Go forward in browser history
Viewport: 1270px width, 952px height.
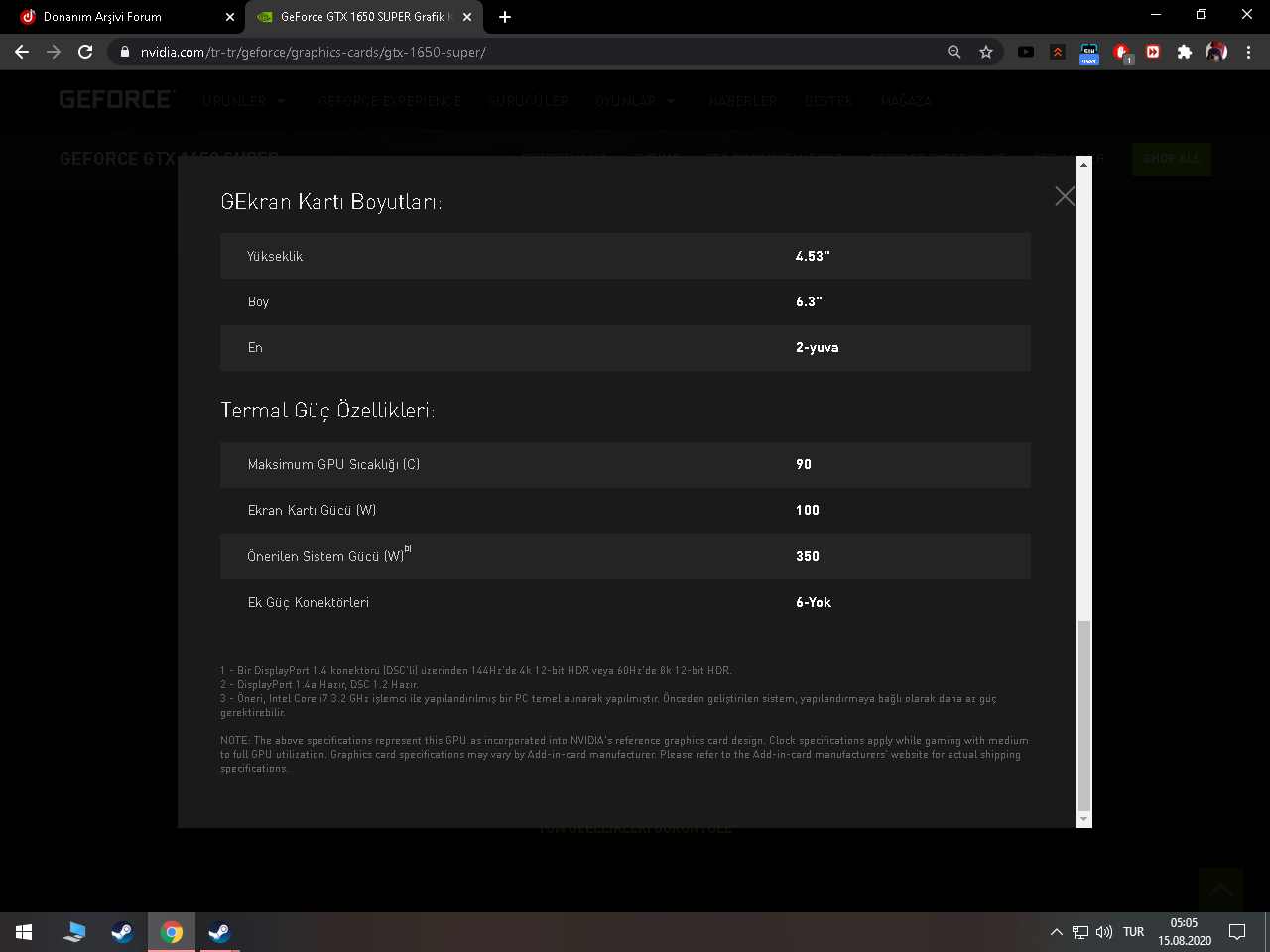tap(54, 52)
